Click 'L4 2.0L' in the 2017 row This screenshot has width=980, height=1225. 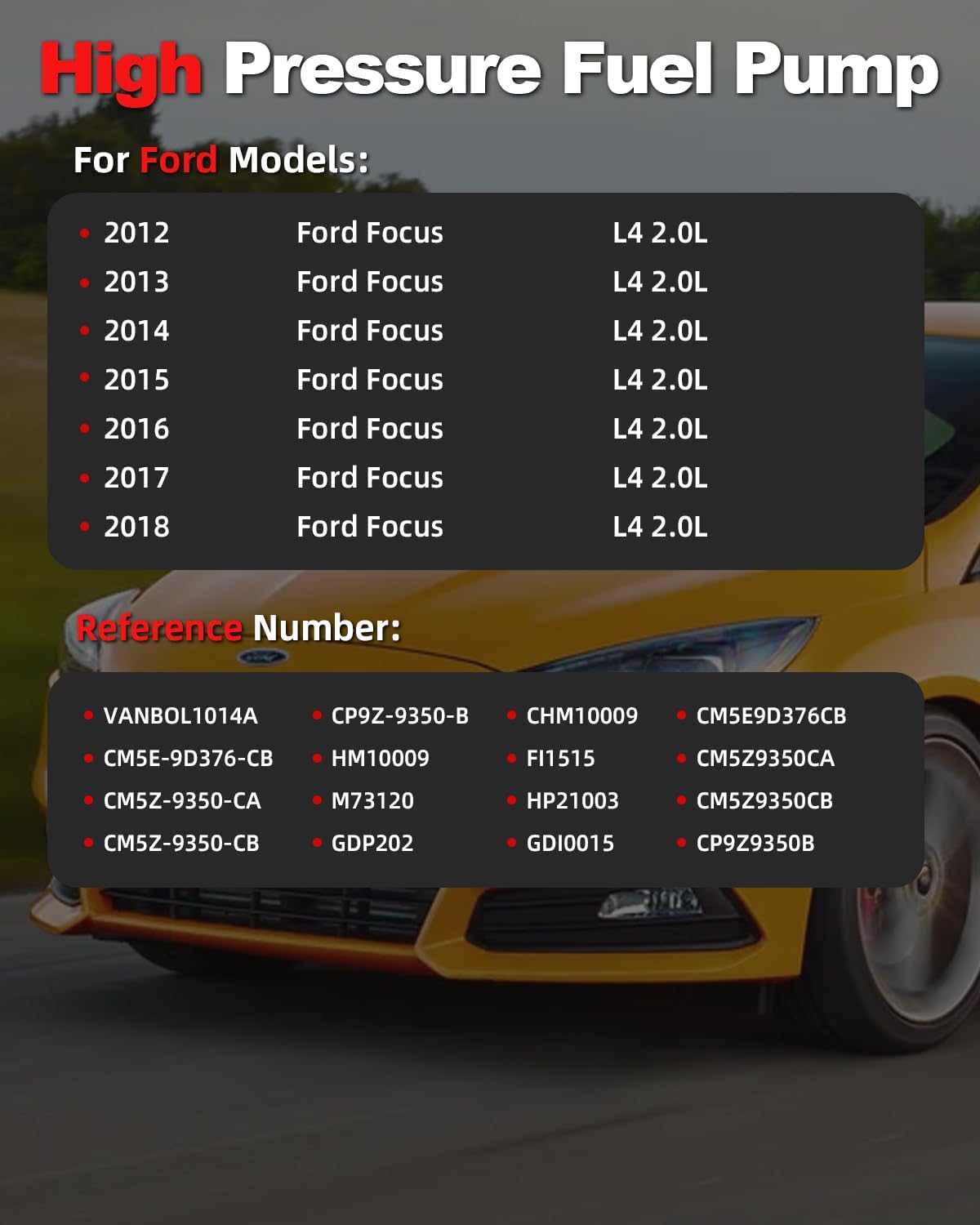(660, 478)
